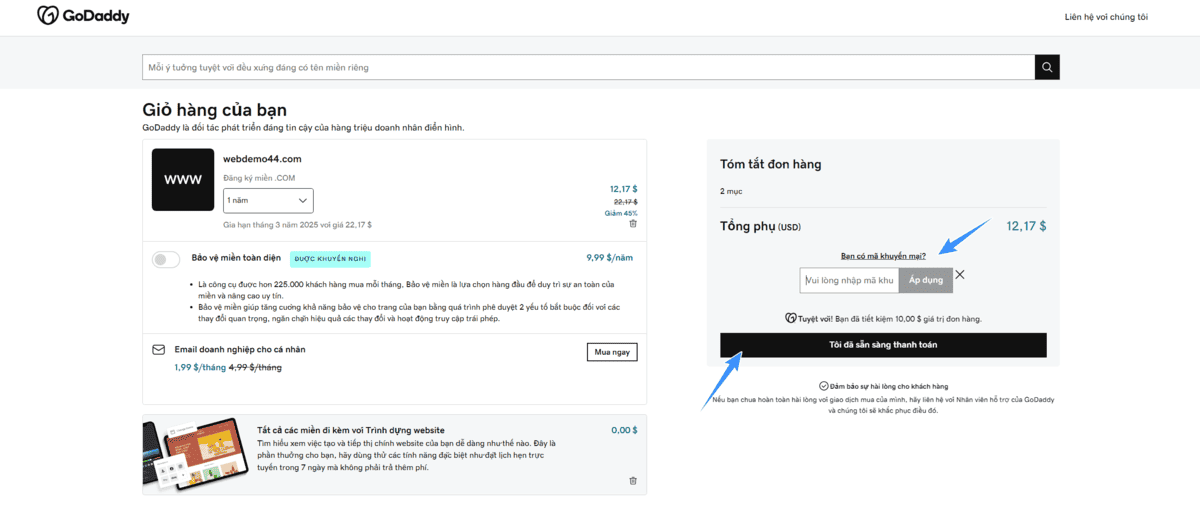Click the 9,99 $/năm protection price
1200x515 pixels.
[x=611, y=257]
